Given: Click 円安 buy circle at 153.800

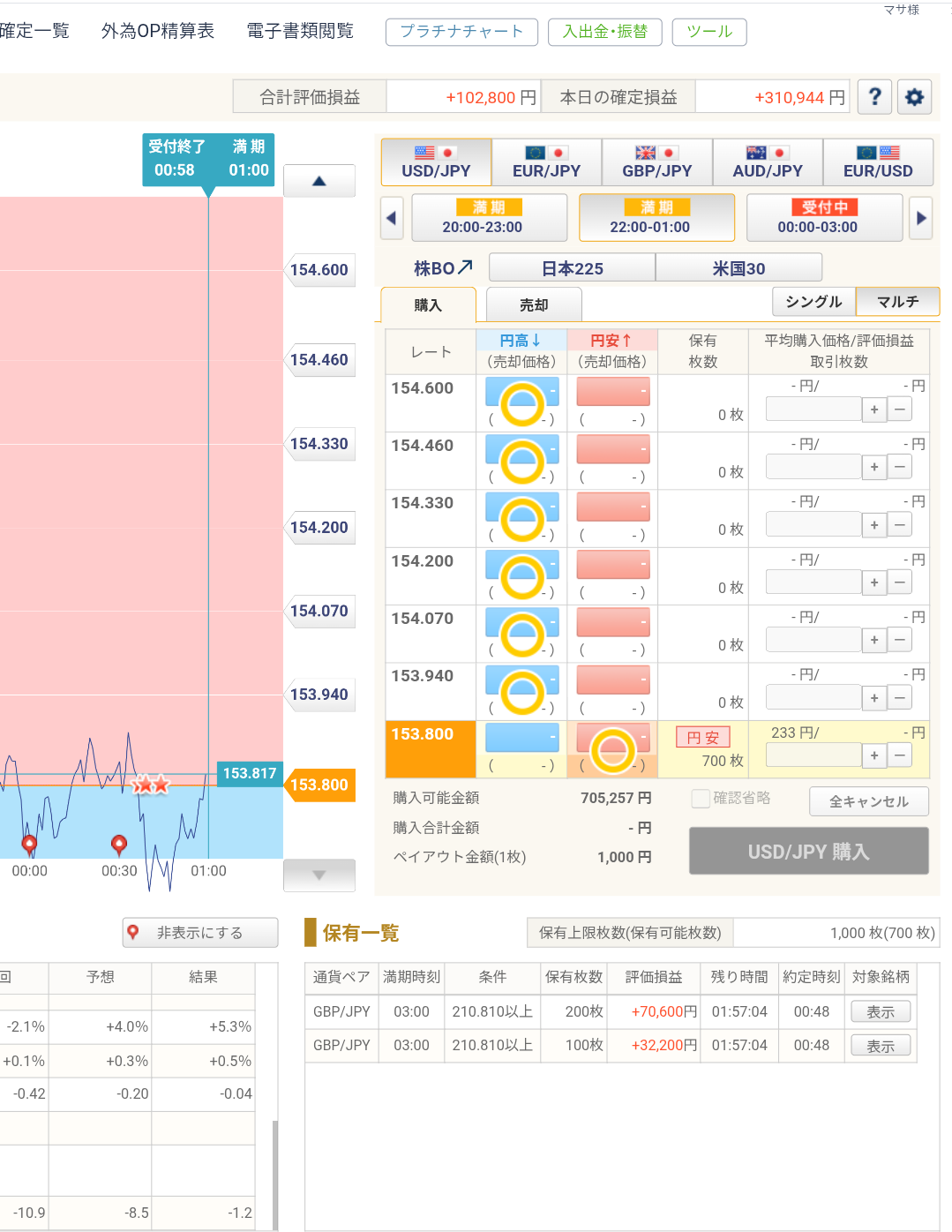Looking at the screenshot, I should [x=613, y=749].
